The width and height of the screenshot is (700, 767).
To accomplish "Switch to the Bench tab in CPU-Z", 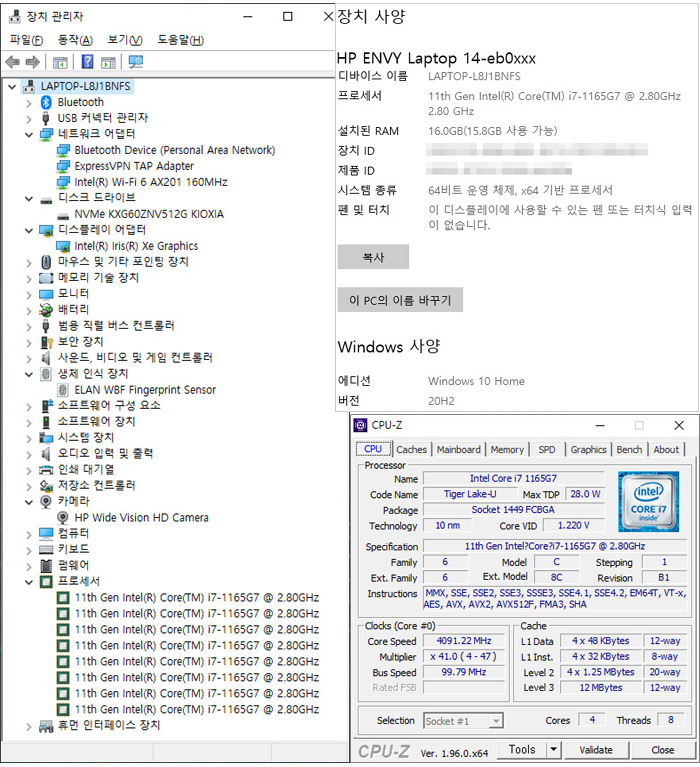I will pos(629,450).
